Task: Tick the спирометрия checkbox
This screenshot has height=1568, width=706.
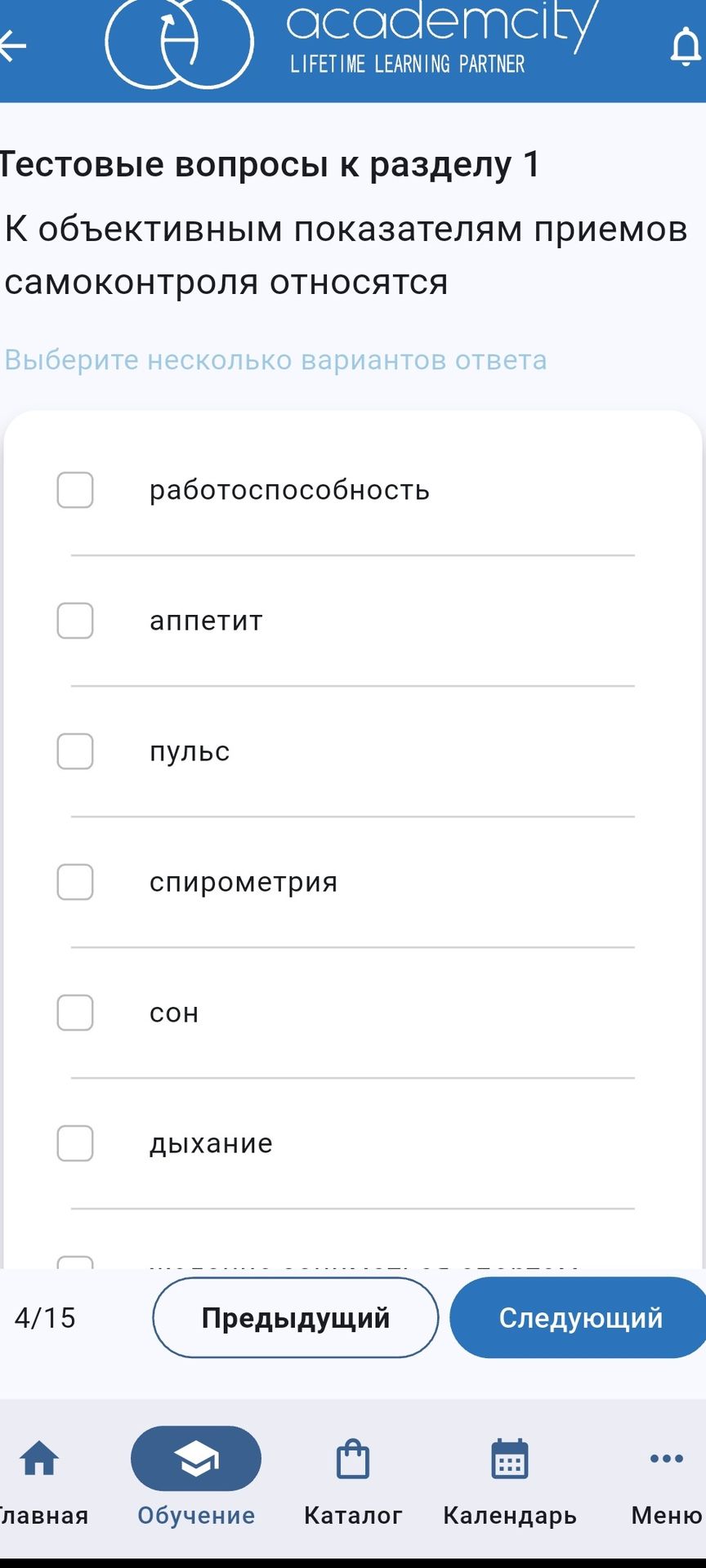Action: (x=75, y=882)
